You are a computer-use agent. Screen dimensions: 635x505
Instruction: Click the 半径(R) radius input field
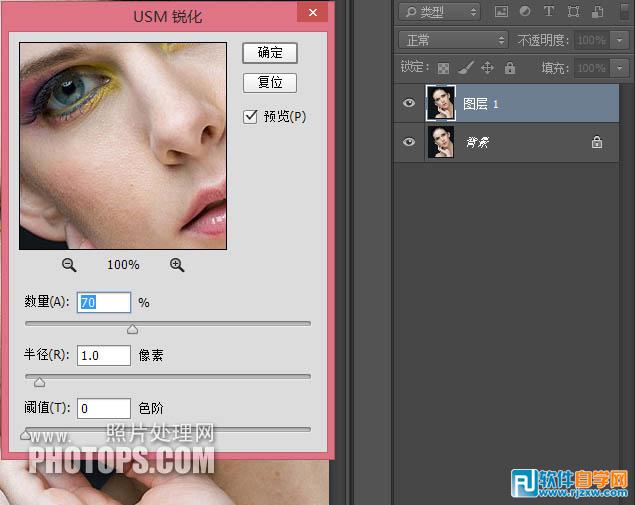[104, 356]
